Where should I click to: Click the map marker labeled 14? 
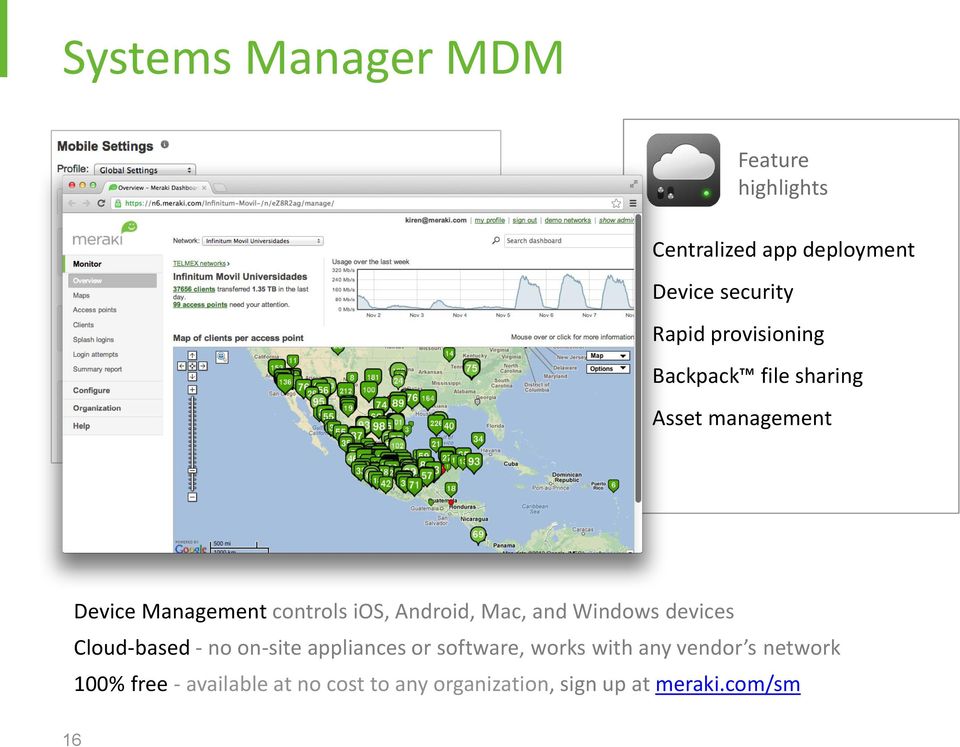pyautogui.click(x=449, y=354)
